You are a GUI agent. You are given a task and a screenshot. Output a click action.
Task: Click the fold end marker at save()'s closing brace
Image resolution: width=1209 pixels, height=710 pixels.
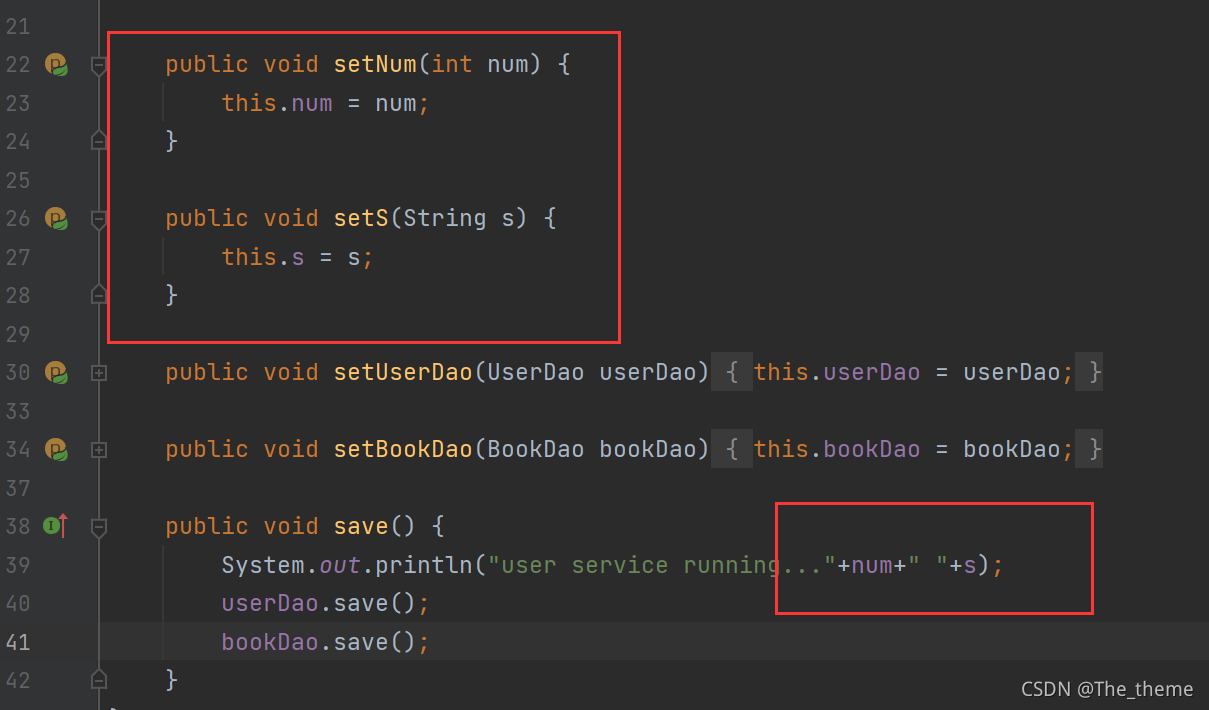(x=98, y=680)
